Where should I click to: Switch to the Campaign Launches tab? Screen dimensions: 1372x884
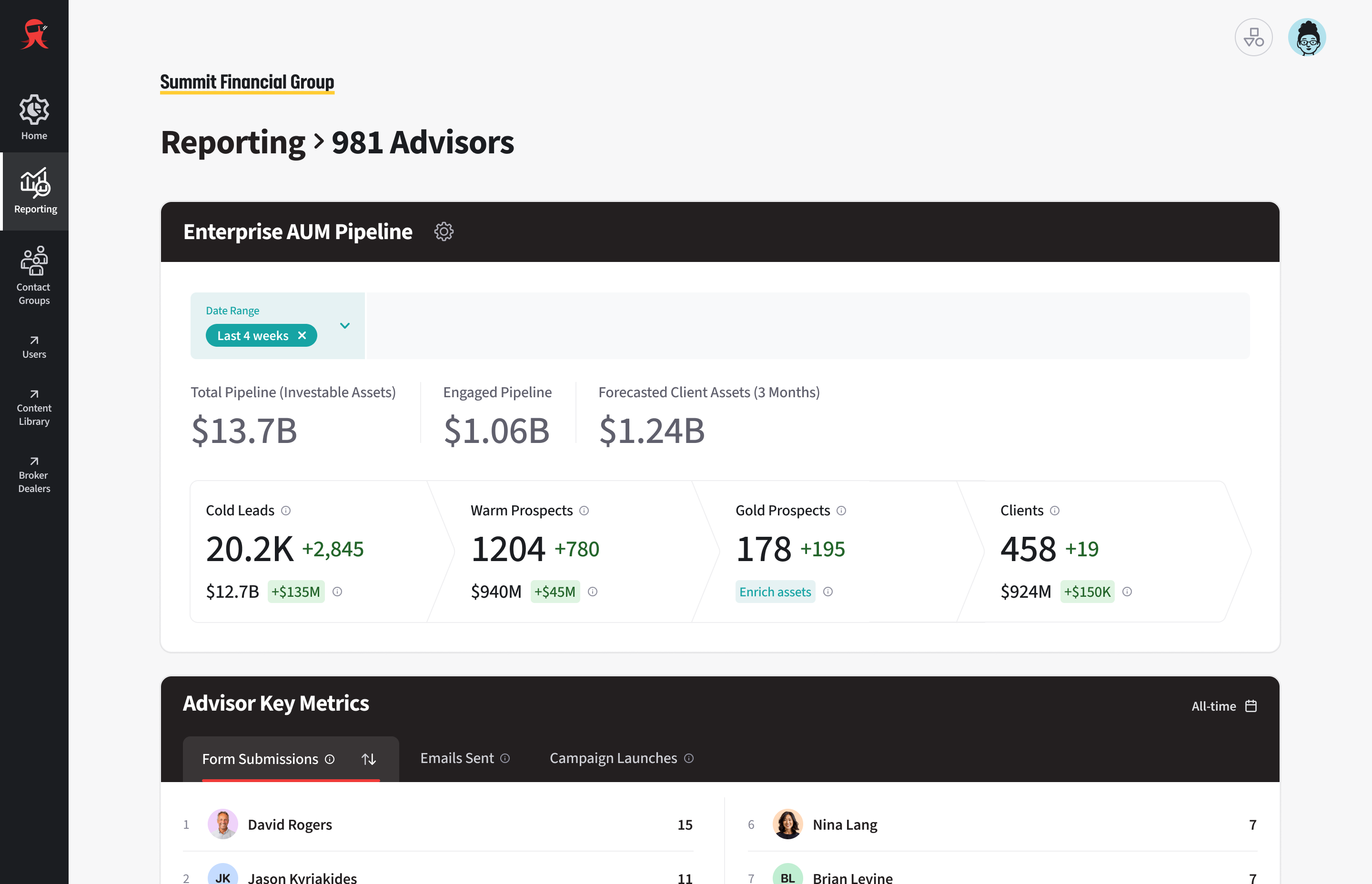pyautogui.click(x=613, y=758)
